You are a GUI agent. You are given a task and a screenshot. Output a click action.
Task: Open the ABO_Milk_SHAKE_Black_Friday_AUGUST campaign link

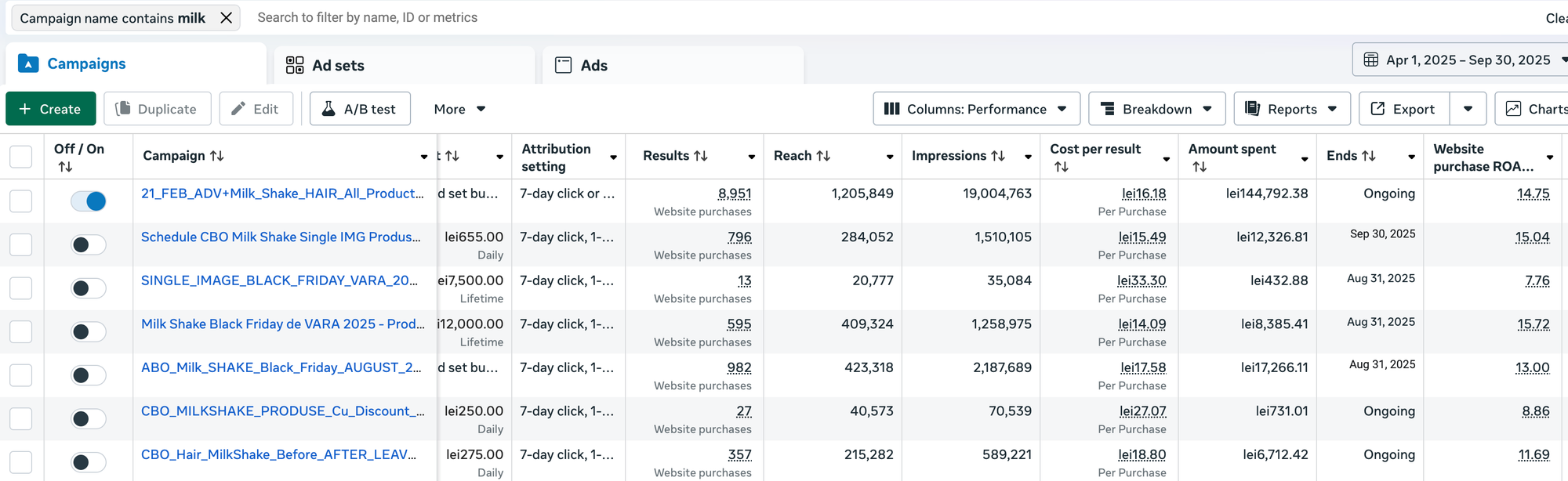pyautogui.click(x=281, y=367)
